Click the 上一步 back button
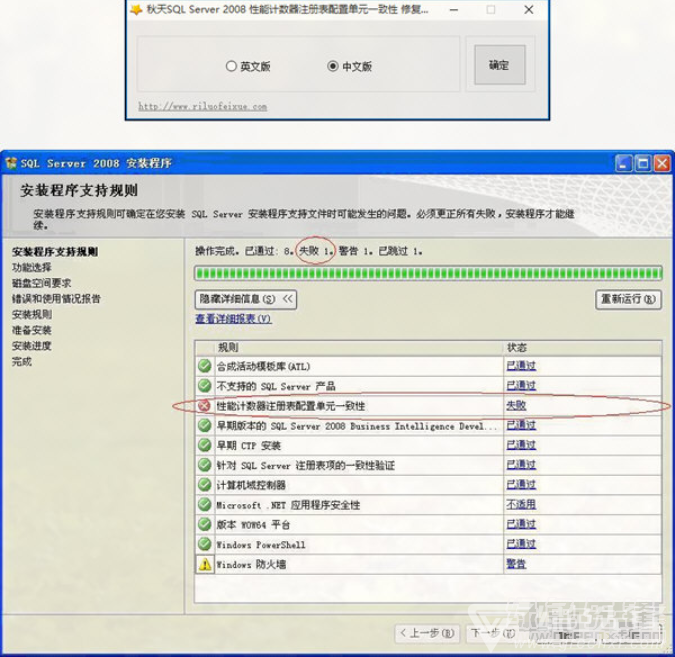This screenshot has width=675, height=657. 427,633
